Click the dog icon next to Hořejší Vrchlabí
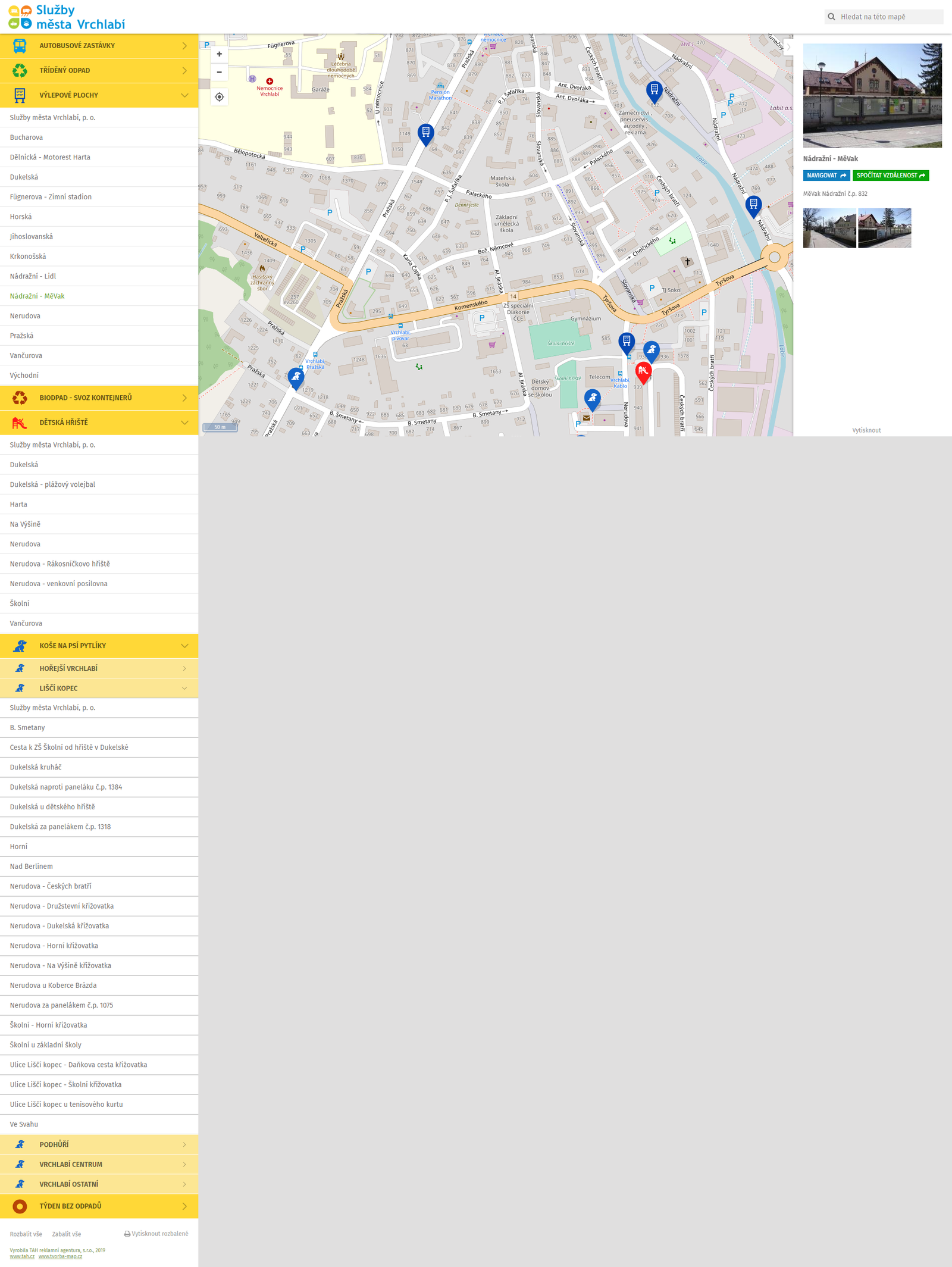The height and width of the screenshot is (1267, 952). click(x=20, y=668)
